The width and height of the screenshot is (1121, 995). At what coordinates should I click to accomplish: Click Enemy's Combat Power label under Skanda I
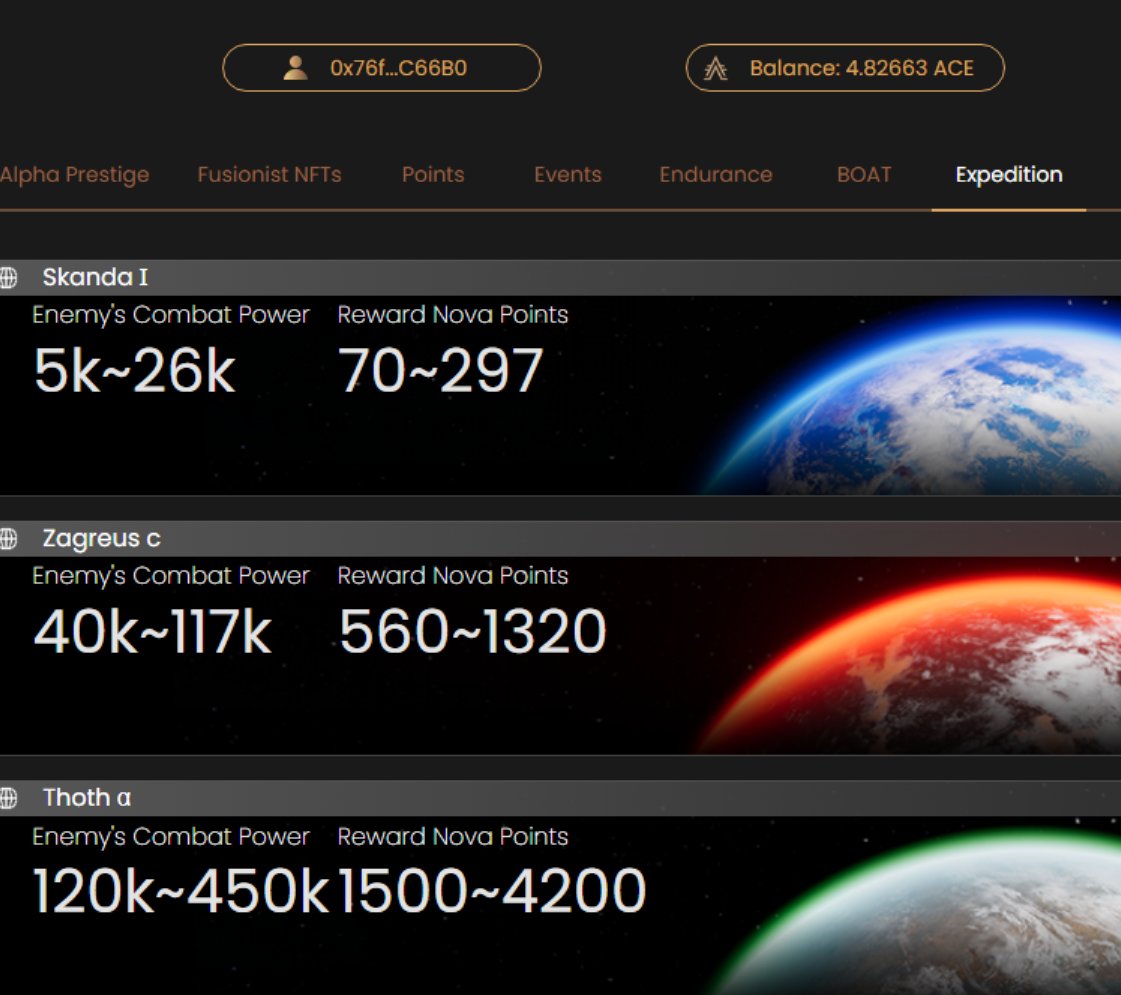click(171, 315)
